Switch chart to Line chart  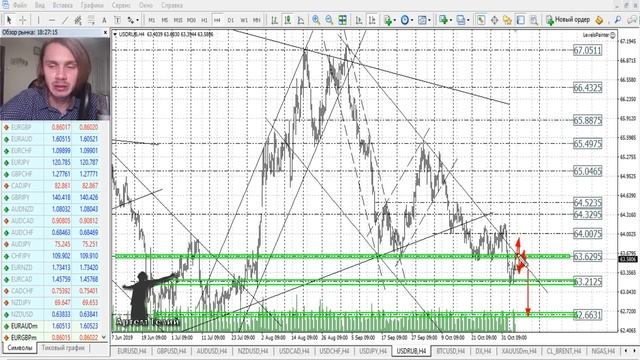point(301,20)
